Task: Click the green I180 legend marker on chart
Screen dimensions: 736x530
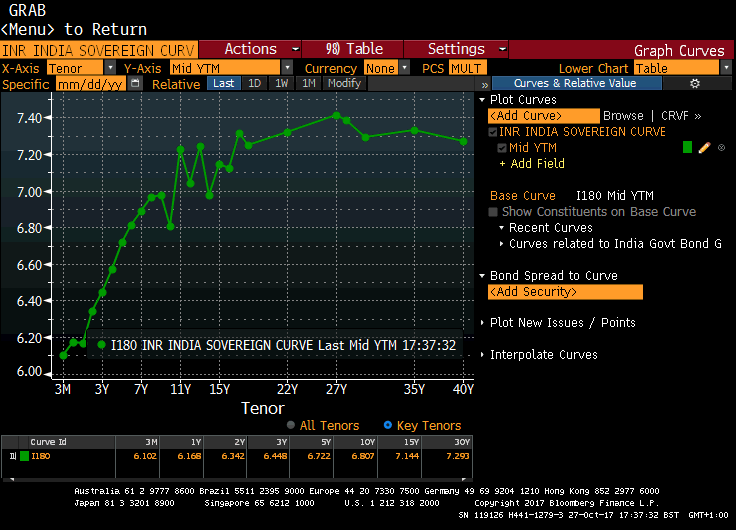Action: tap(101, 345)
